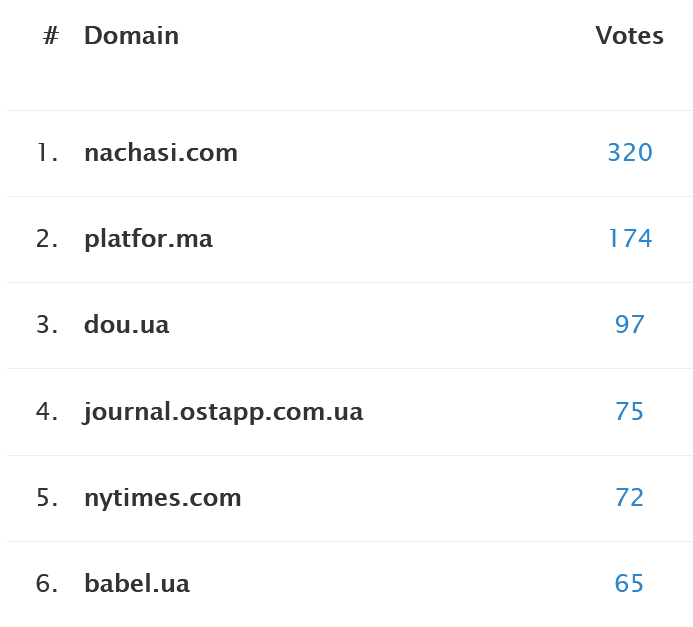Click the dou.ua domain entry
The width and height of the screenshot is (693, 627).
point(126,325)
